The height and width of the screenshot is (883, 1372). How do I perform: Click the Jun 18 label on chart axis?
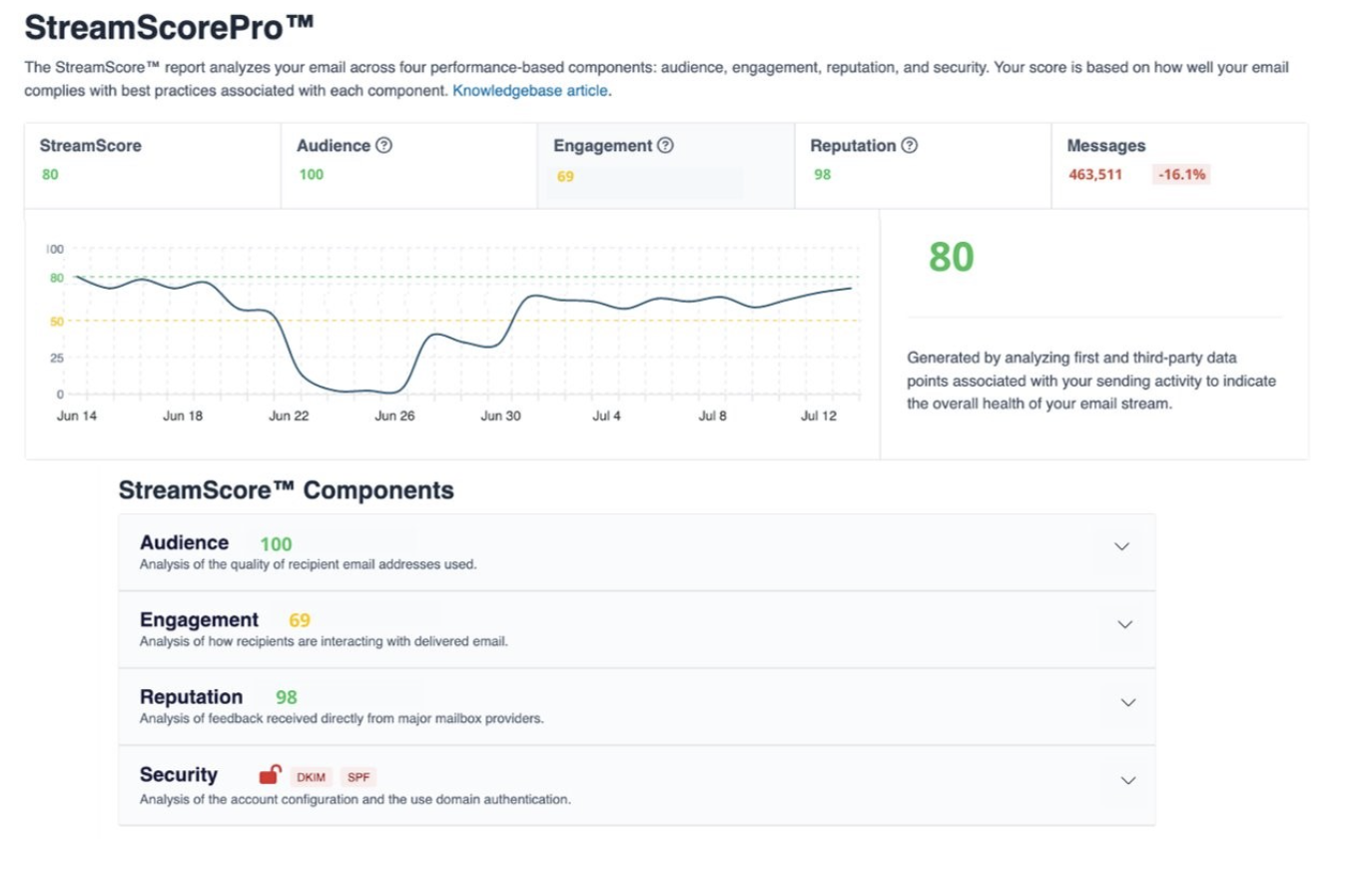point(183,416)
